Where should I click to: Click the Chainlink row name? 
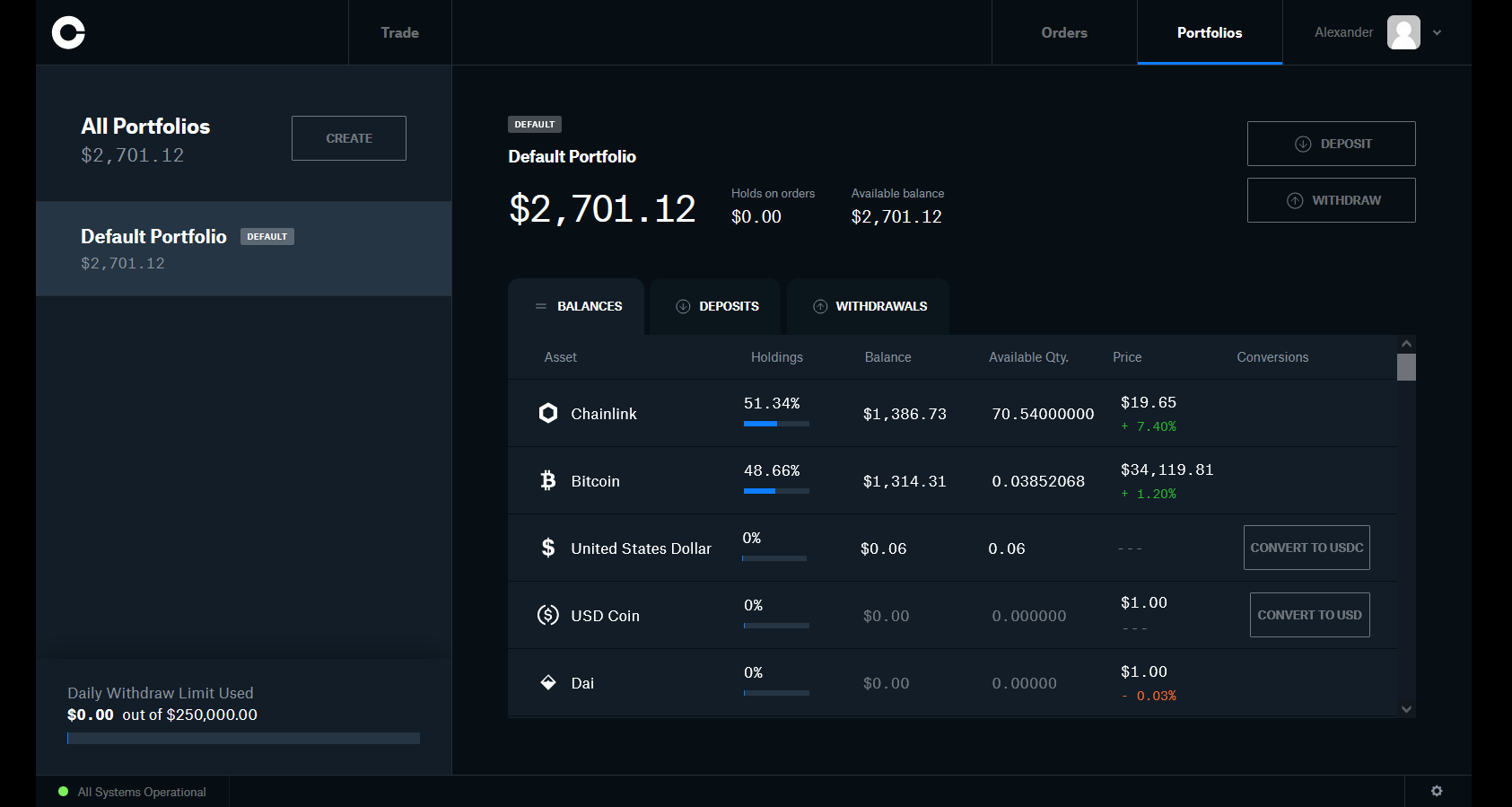point(604,414)
